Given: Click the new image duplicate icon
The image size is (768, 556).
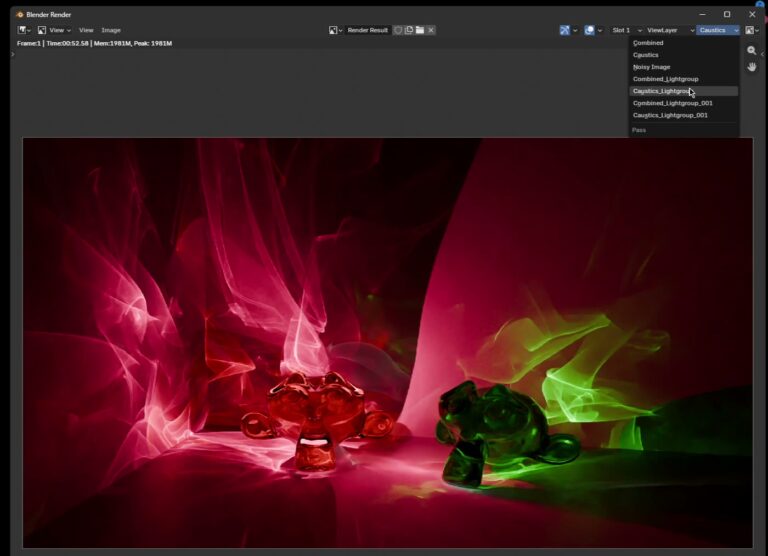Looking at the screenshot, I should coord(409,30).
